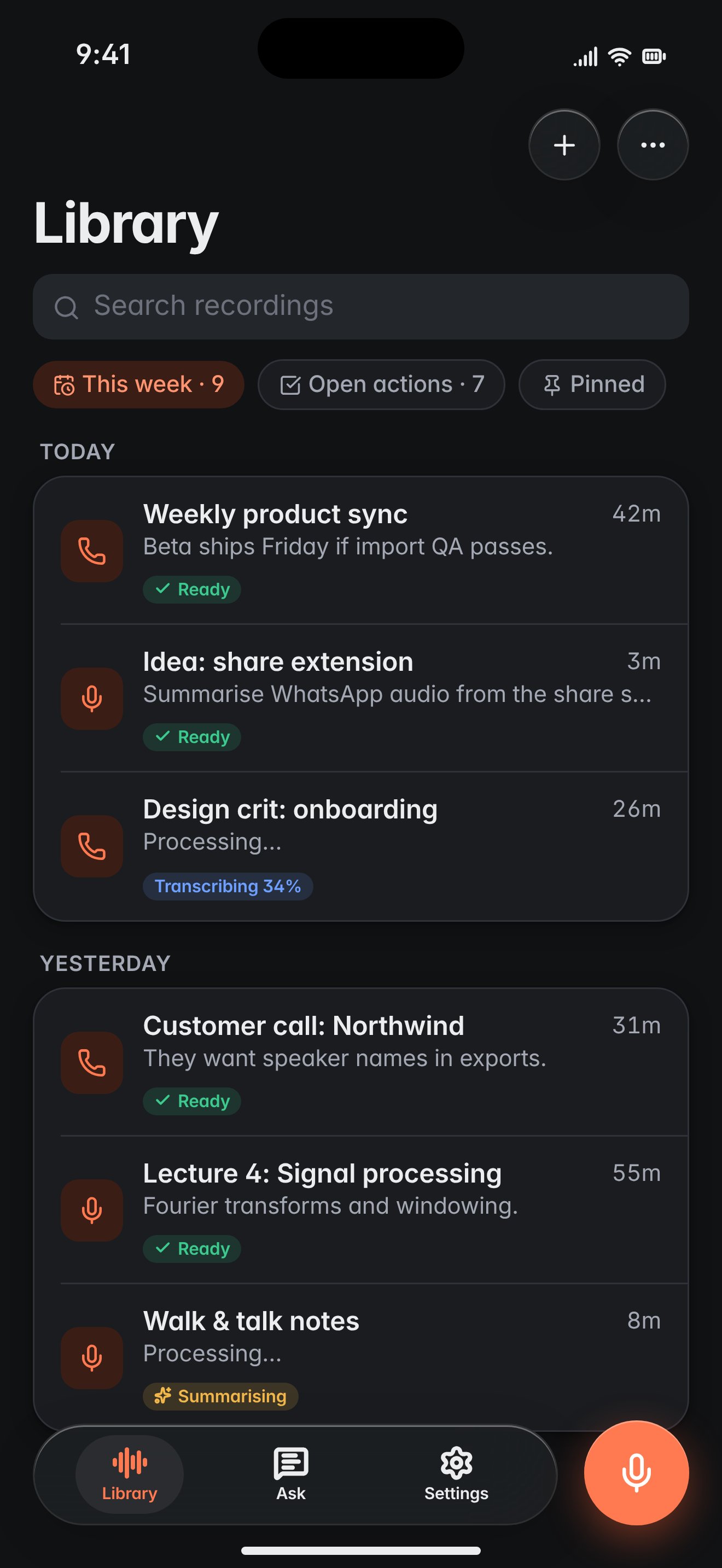Click Ready badge under Lecture 4
The width and height of the screenshot is (722, 1568).
(192, 1249)
